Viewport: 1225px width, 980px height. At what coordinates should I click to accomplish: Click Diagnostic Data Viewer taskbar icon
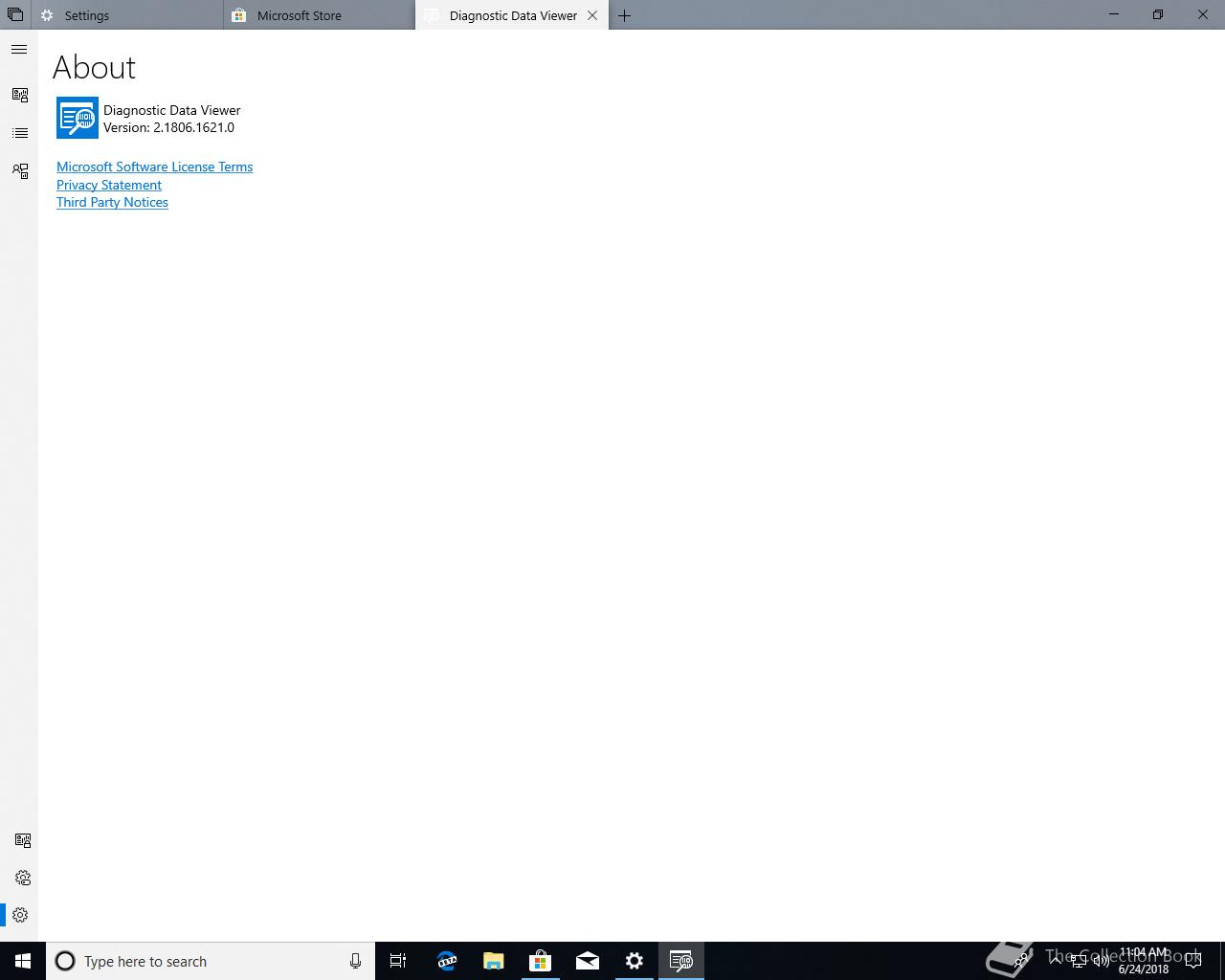coord(681,961)
